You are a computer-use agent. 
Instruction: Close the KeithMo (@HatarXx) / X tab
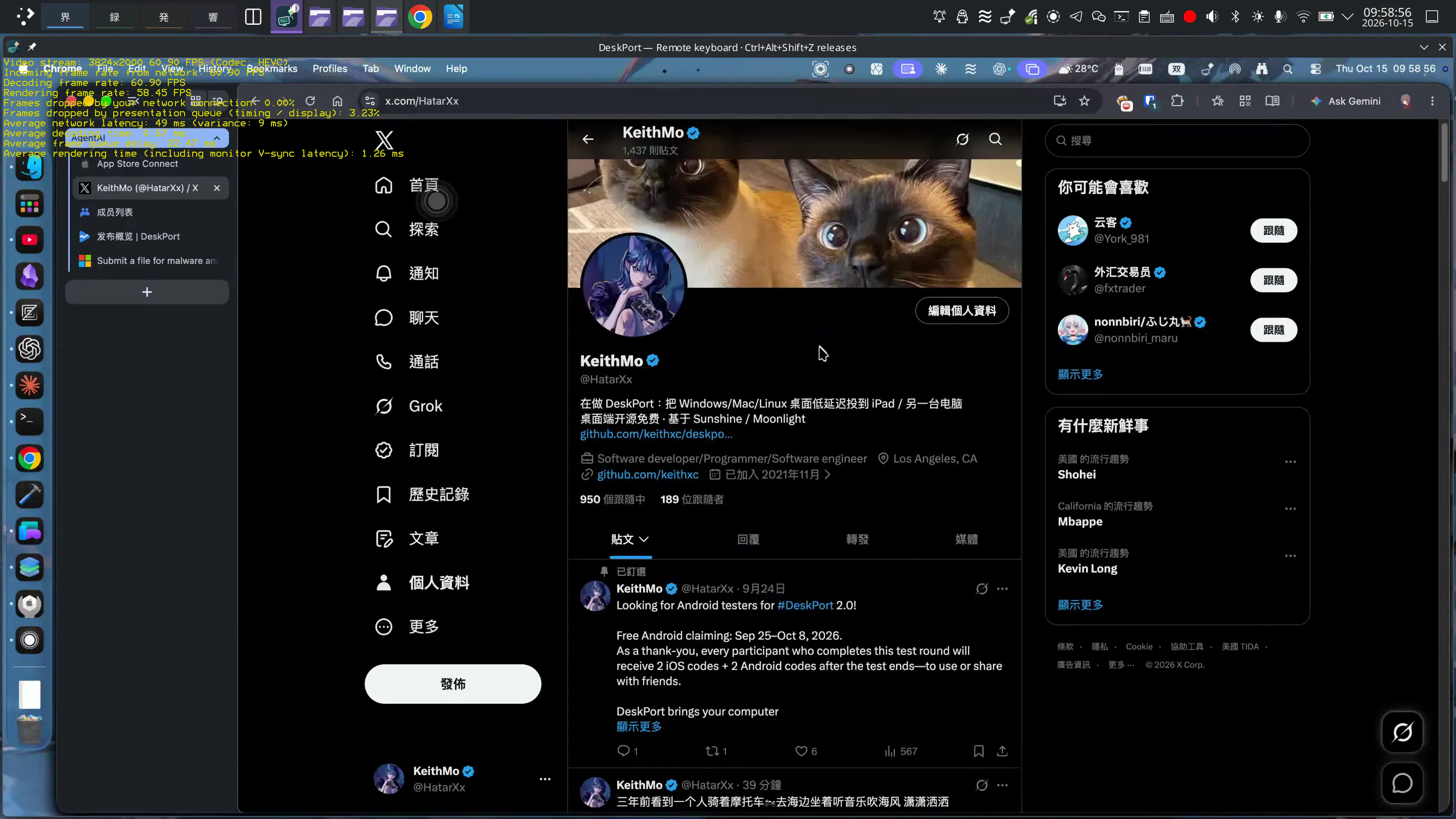(216, 188)
